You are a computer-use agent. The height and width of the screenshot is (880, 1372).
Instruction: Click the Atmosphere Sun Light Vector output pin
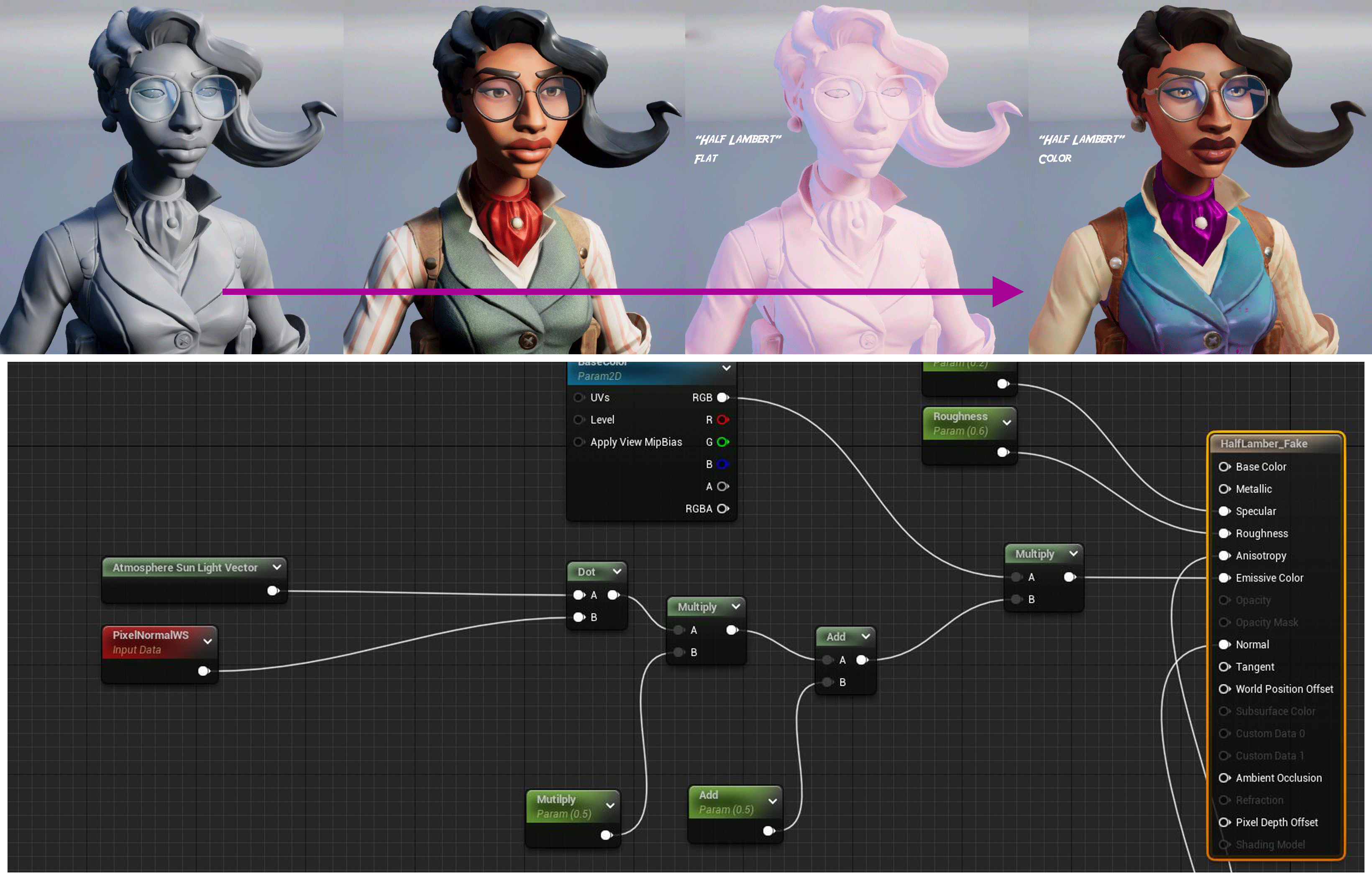[273, 590]
